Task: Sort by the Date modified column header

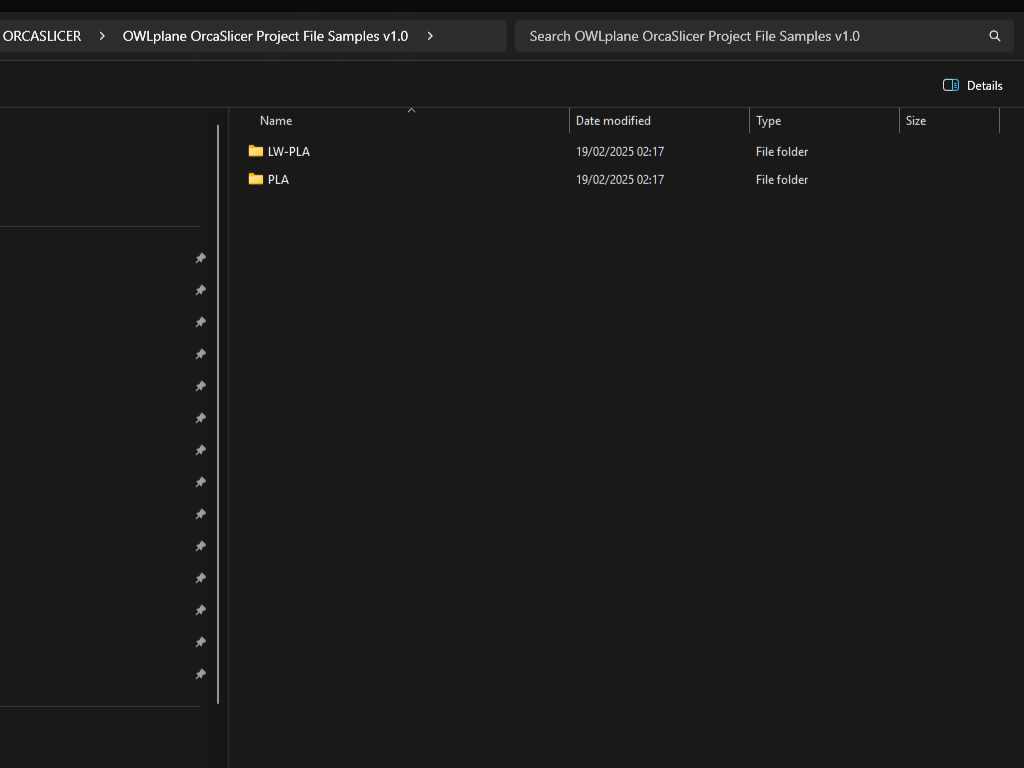Action: 613,121
